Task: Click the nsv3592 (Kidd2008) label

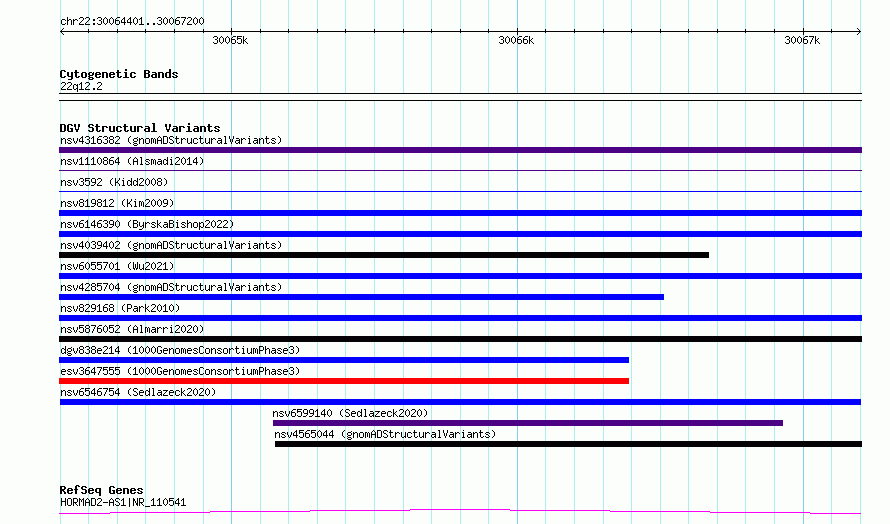Action: (x=114, y=182)
